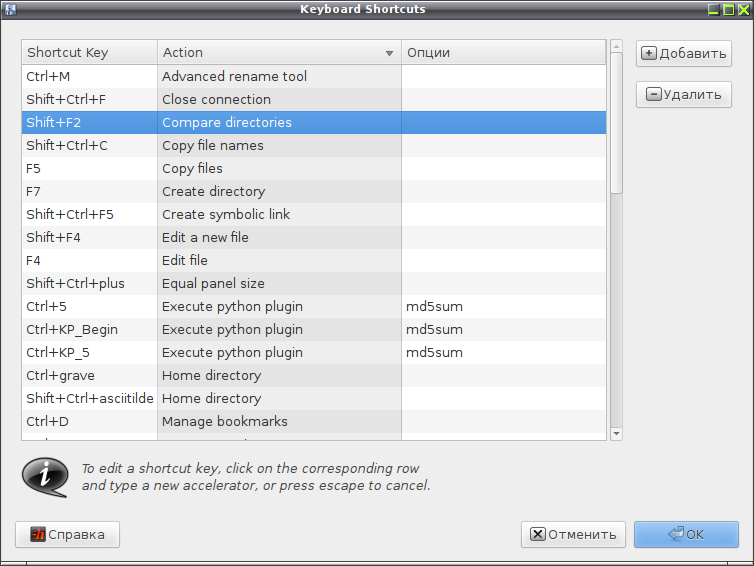Select the Compare directories row

[x=314, y=123]
